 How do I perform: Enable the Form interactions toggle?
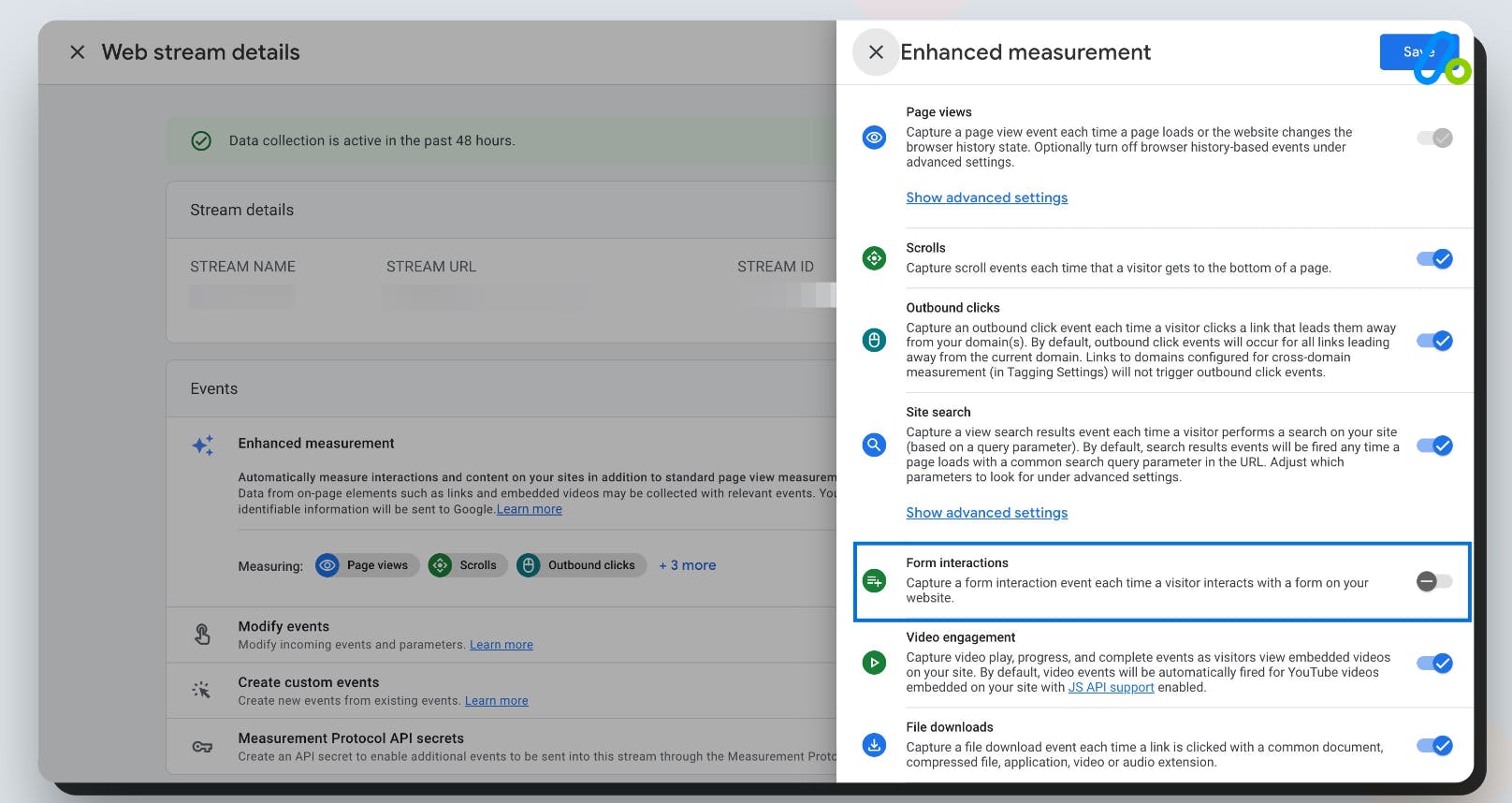(1434, 581)
